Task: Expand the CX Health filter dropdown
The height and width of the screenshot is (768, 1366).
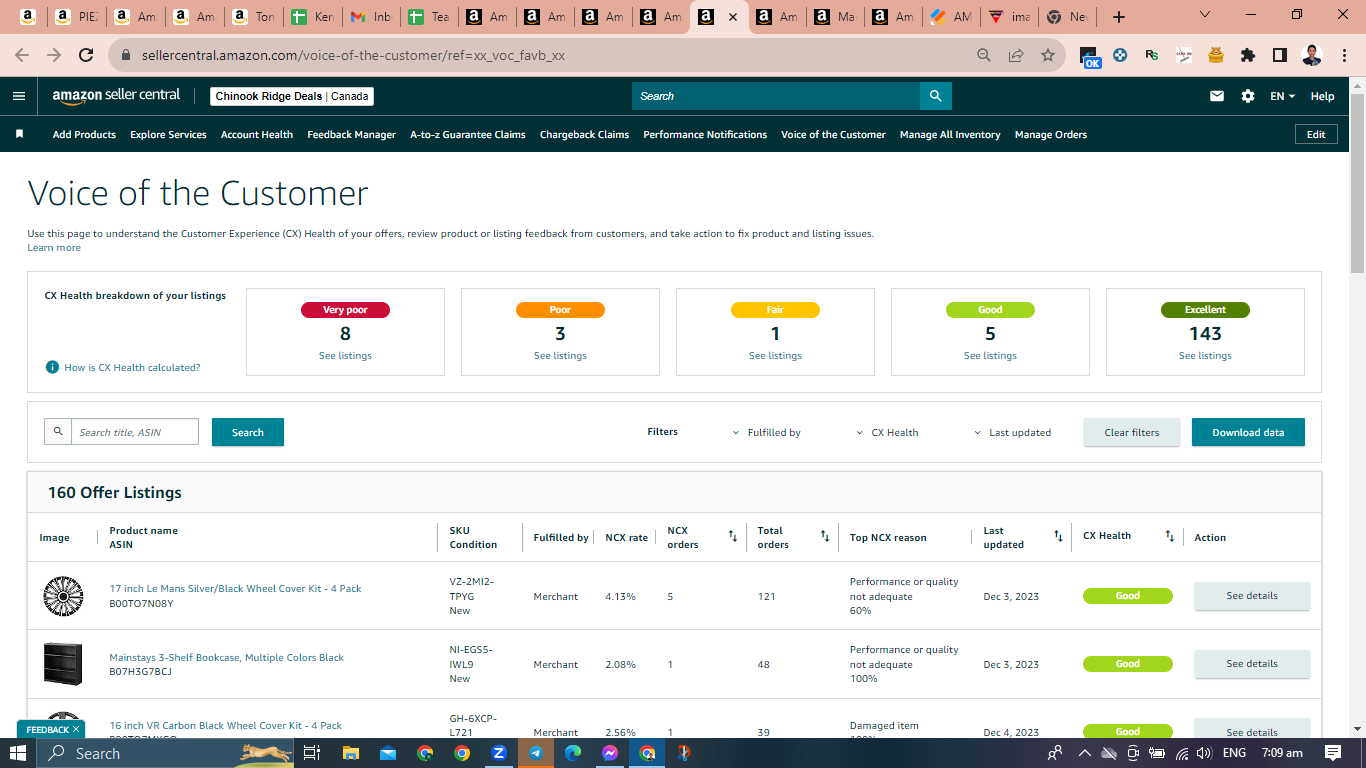Action: pos(888,433)
